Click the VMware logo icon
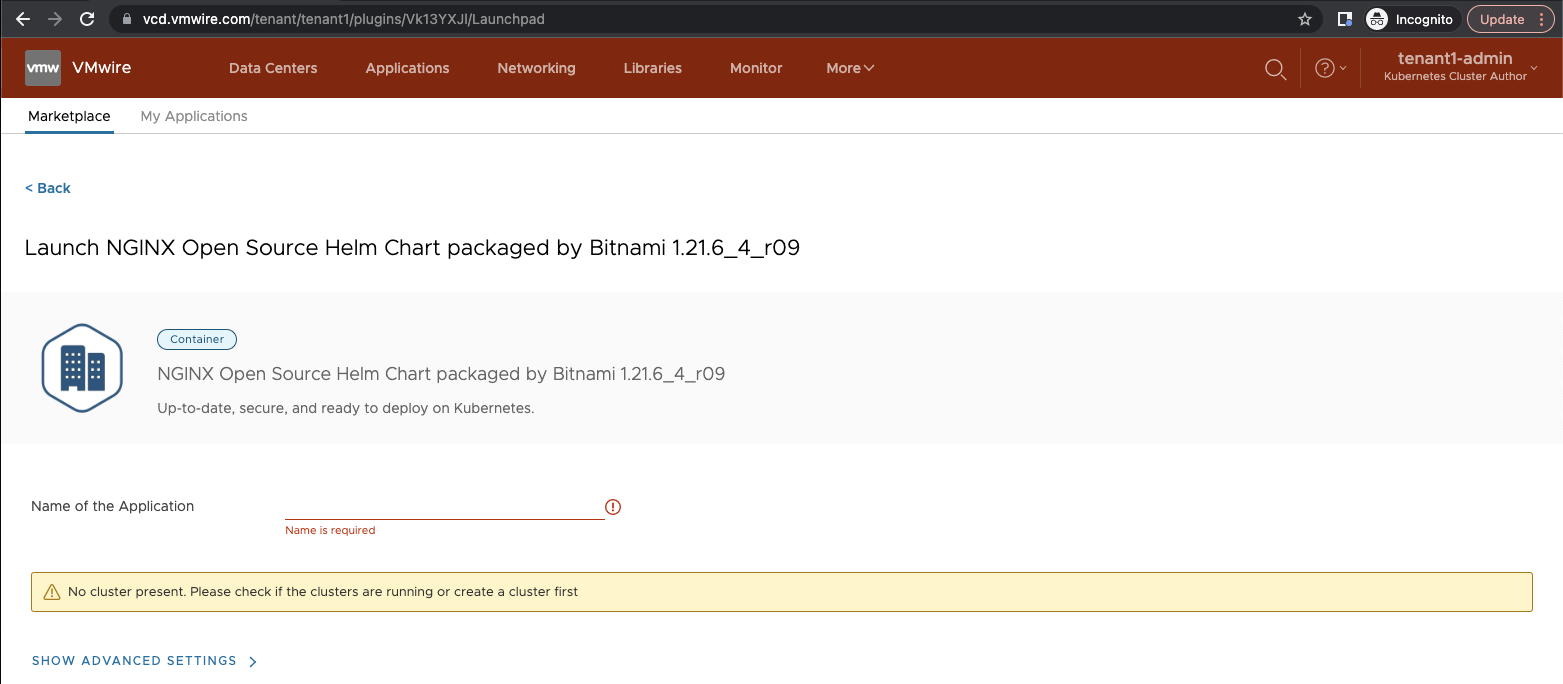 pos(43,68)
